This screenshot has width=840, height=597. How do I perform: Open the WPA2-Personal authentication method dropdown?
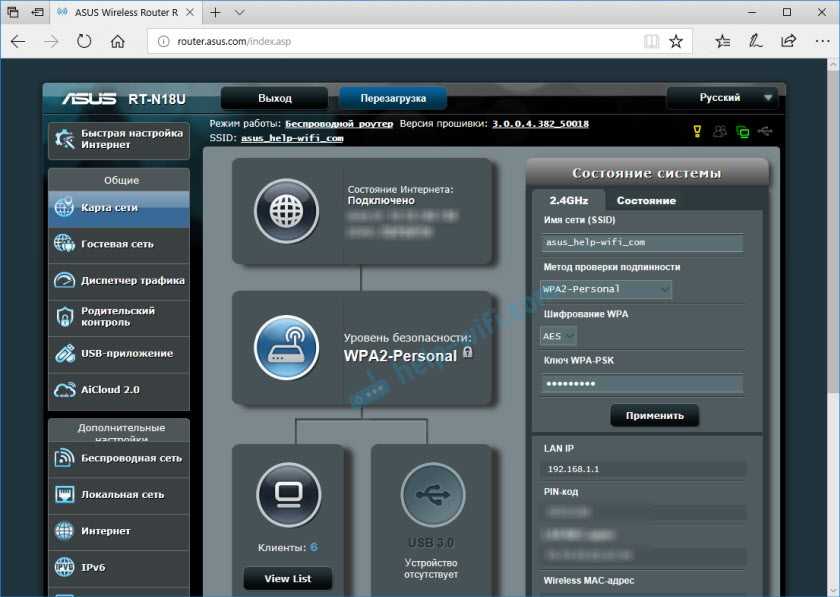(606, 289)
